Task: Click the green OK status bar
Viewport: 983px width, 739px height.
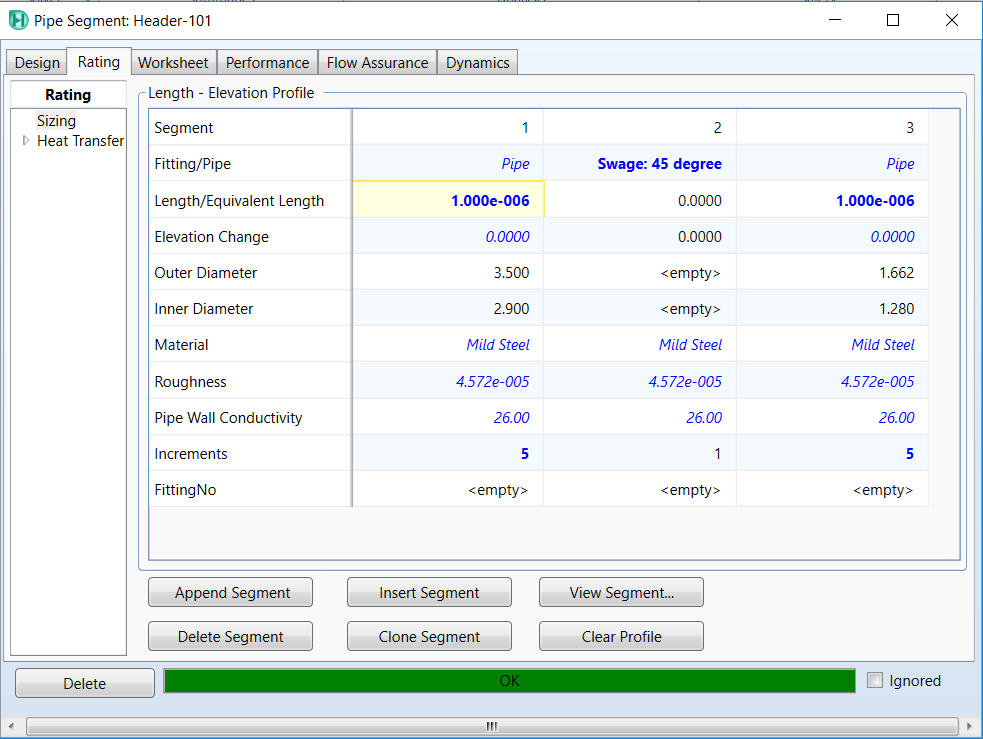Action: [509, 681]
